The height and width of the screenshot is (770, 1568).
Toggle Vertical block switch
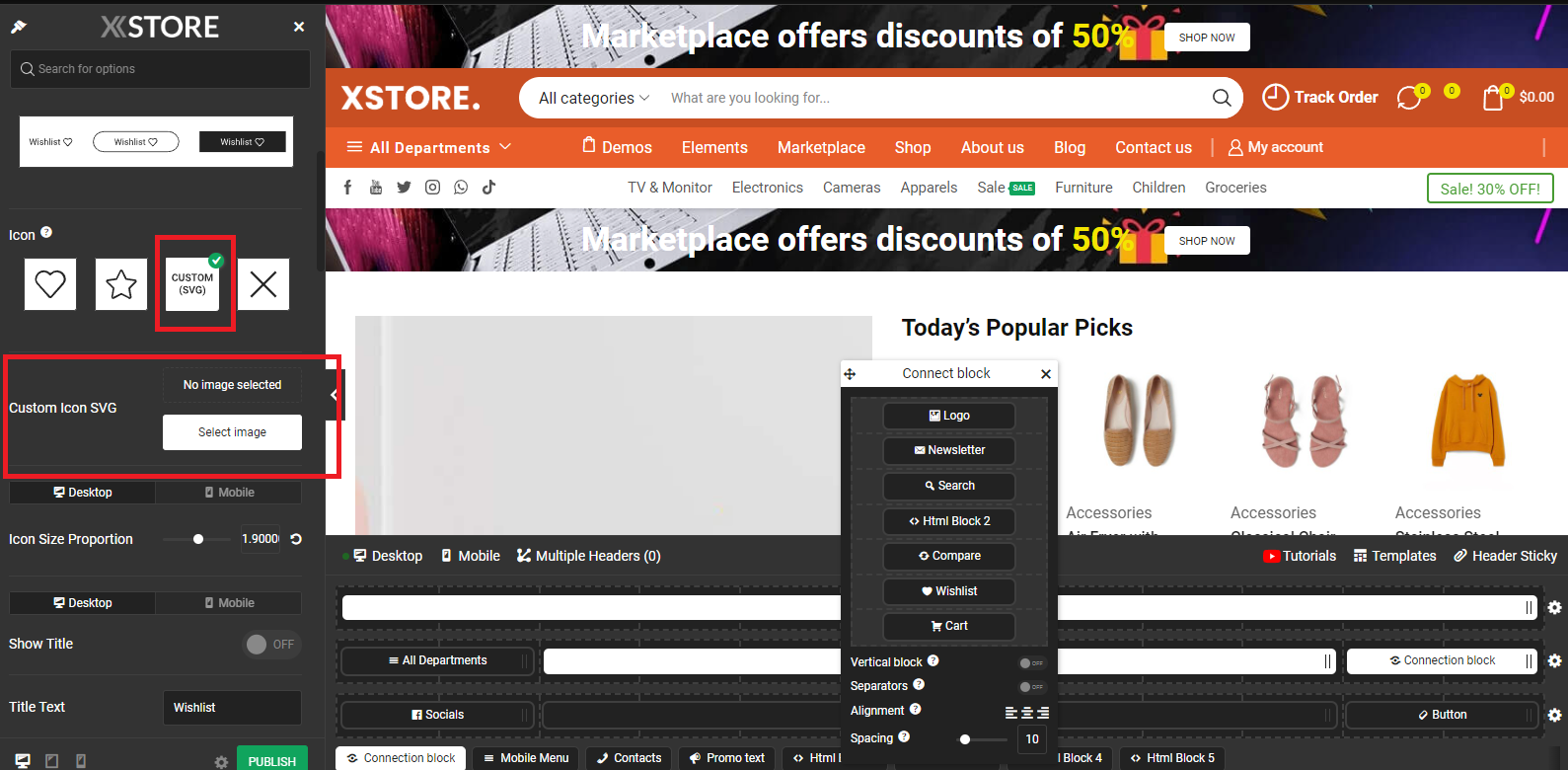(x=1031, y=663)
